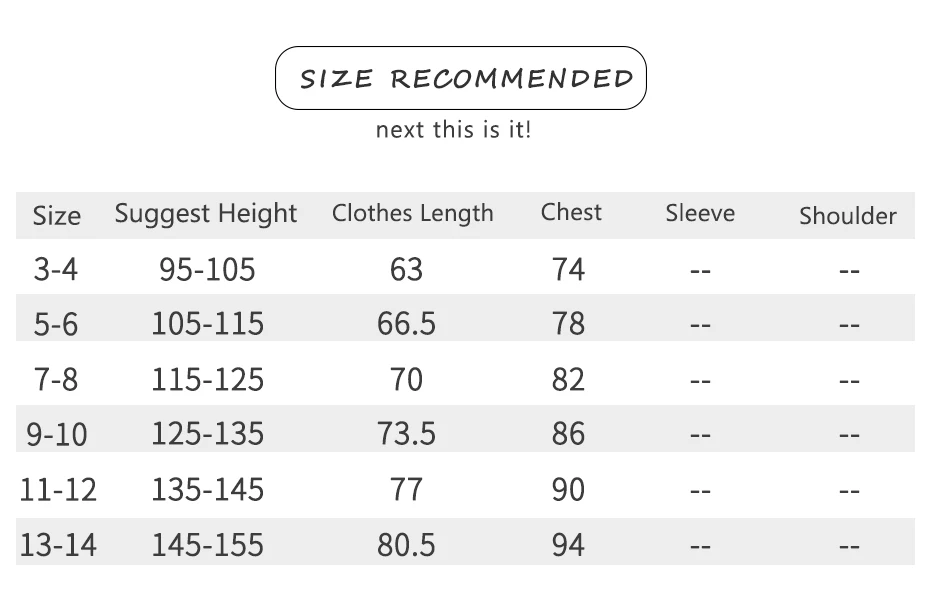Select the chest value 94

pos(568,545)
